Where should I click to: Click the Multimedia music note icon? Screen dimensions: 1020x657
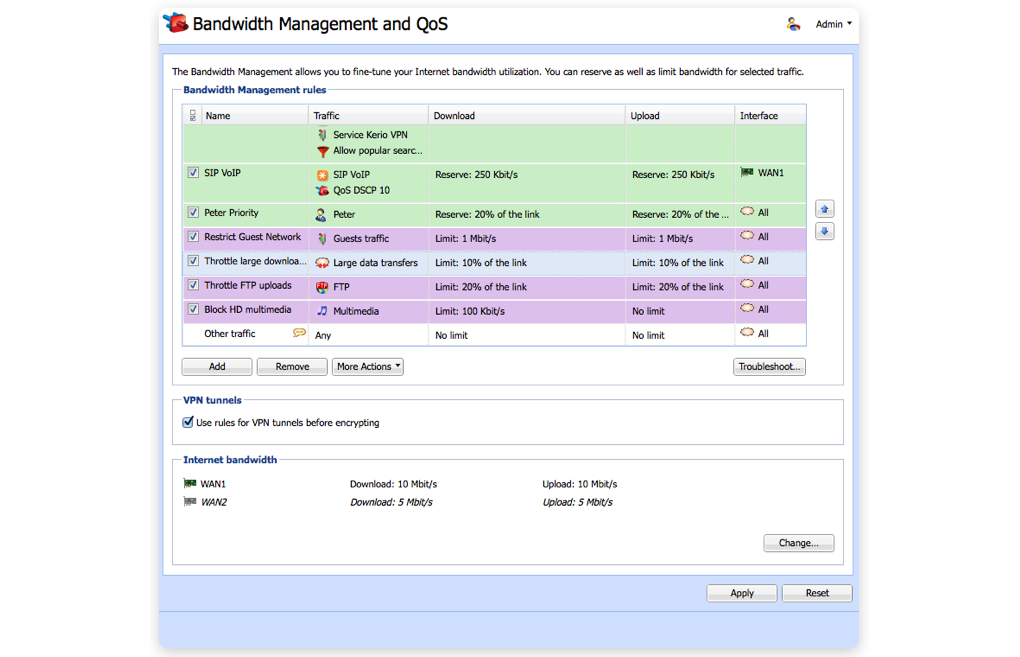322,311
